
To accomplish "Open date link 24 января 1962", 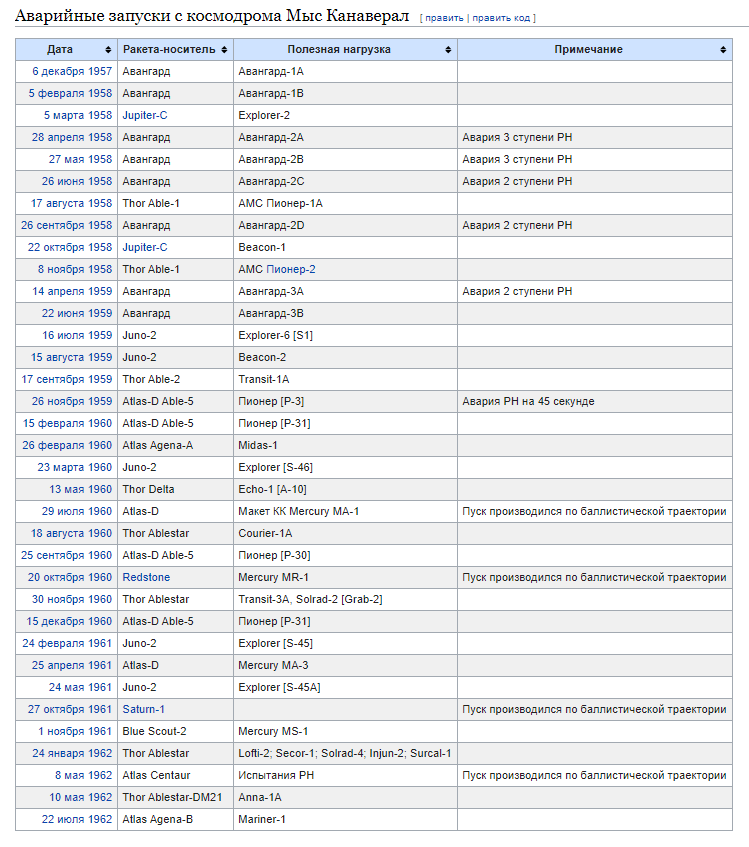I will [x=72, y=754].
